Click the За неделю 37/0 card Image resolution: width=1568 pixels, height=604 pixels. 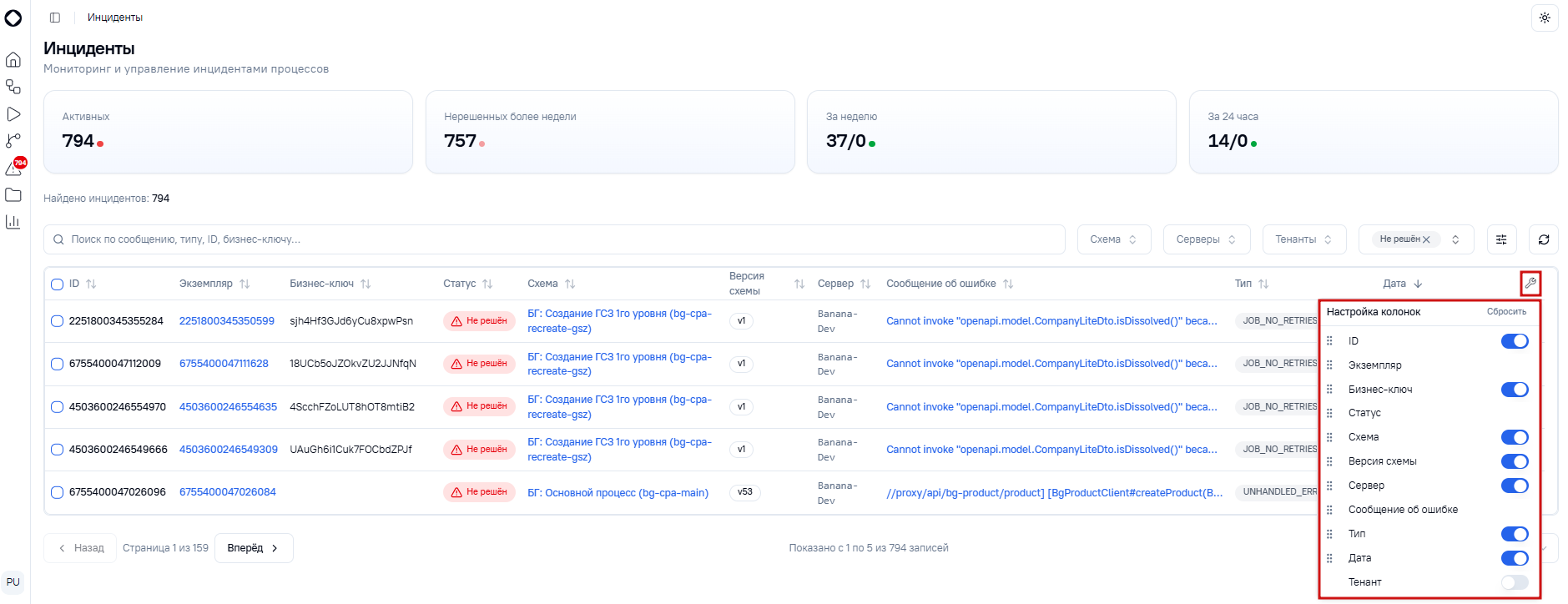[991, 132]
